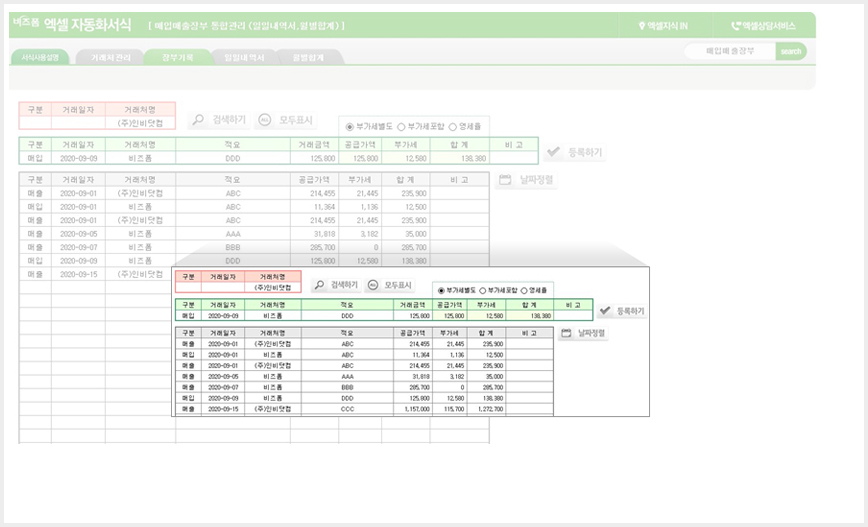Click the magnifier 검색하기 button on the faded sheet
868x527 pixels.
pos(219,120)
